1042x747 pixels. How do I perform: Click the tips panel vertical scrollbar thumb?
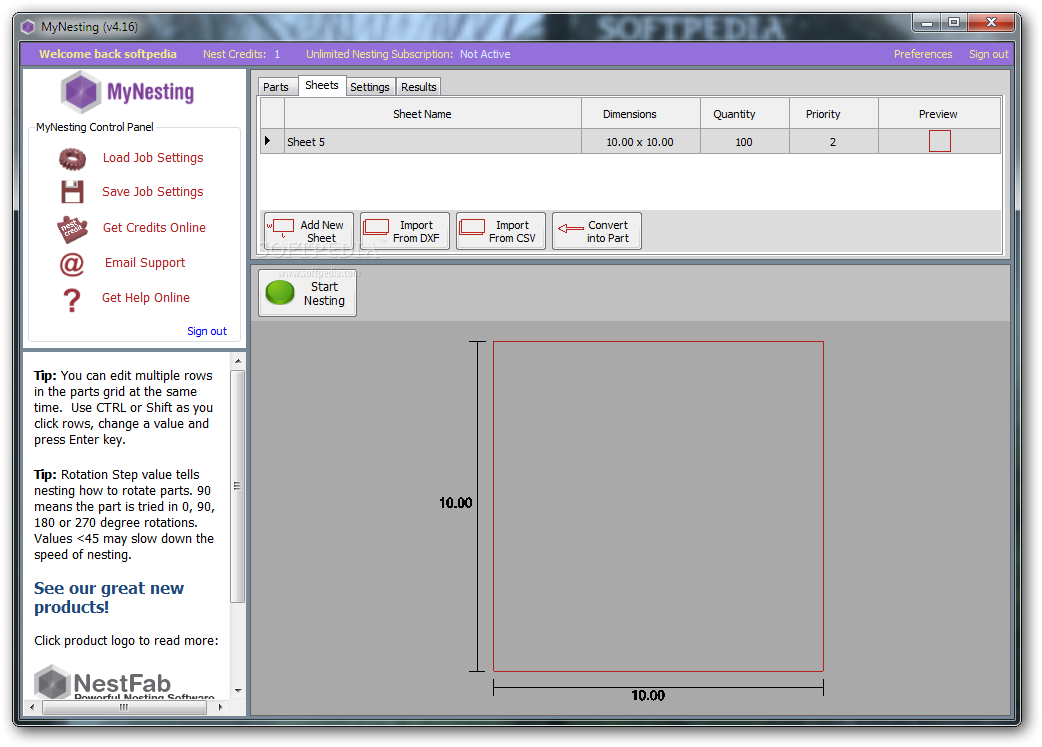coord(238,486)
